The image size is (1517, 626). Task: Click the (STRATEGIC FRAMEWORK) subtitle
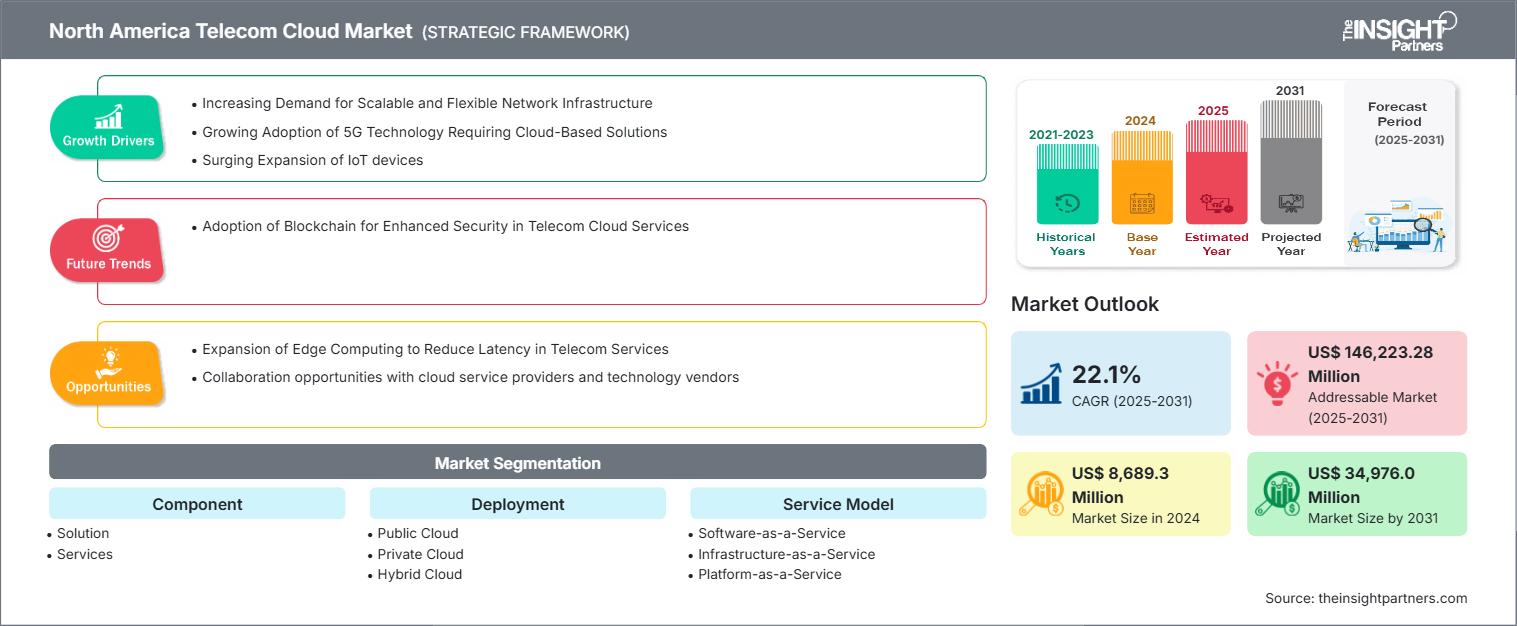coord(525,32)
